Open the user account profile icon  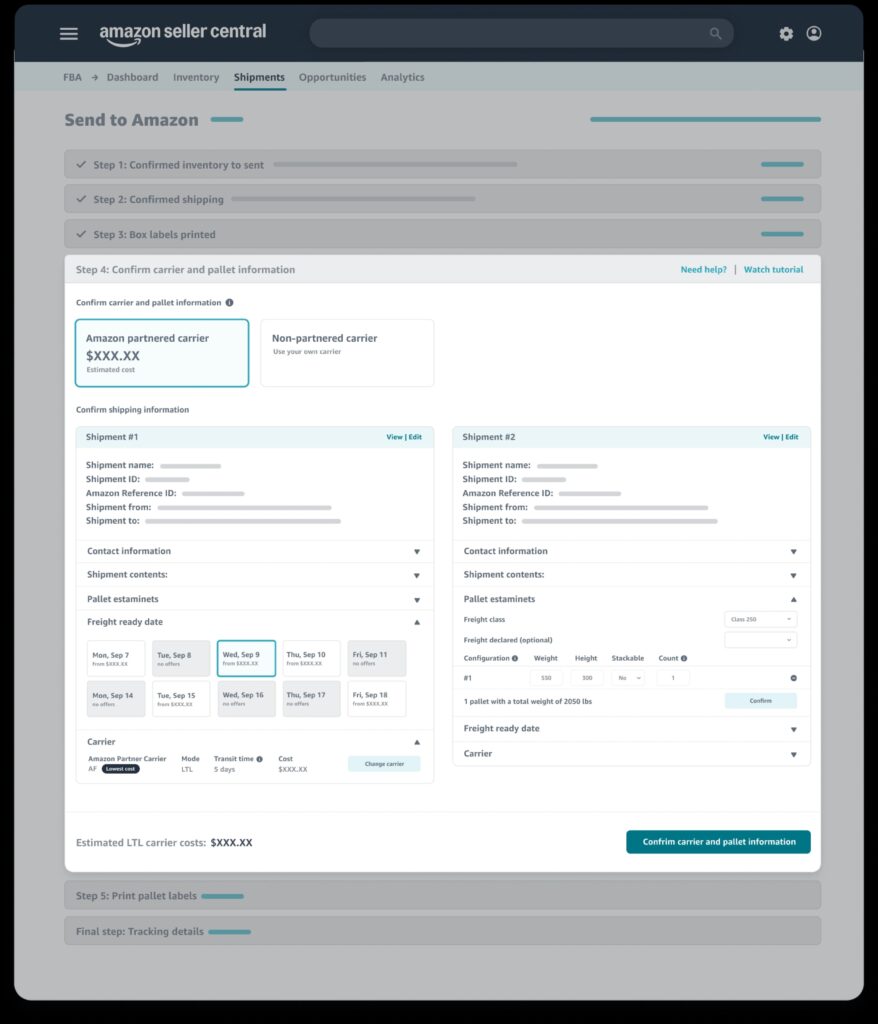point(814,33)
